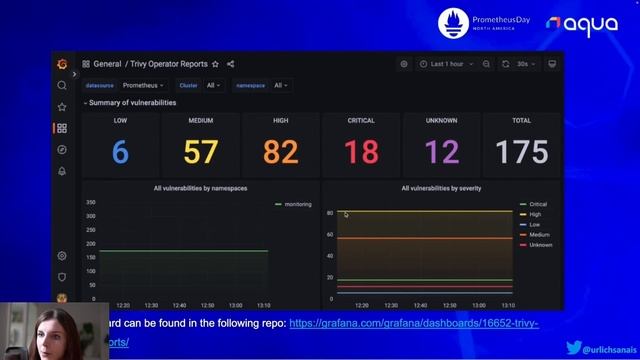Click the TOTAL value 175
Image resolution: width=640 pixels, height=360 pixels.
point(522,152)
